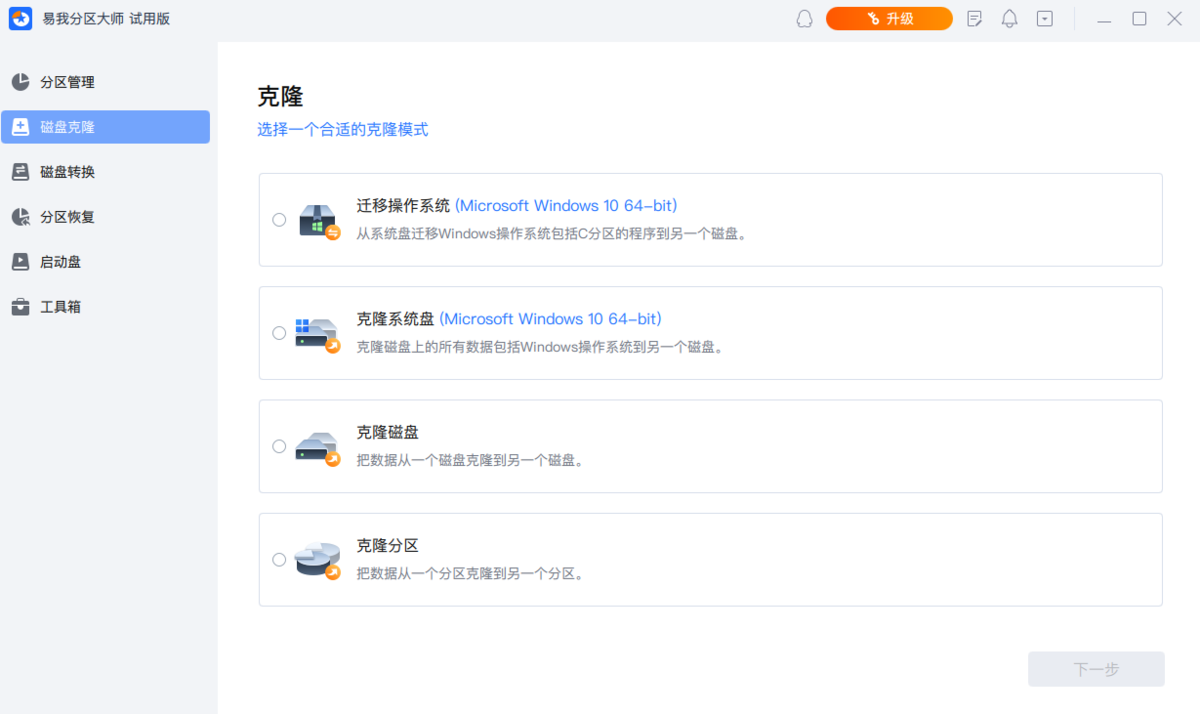Click the 升级 upgrade button

(889, 18)
